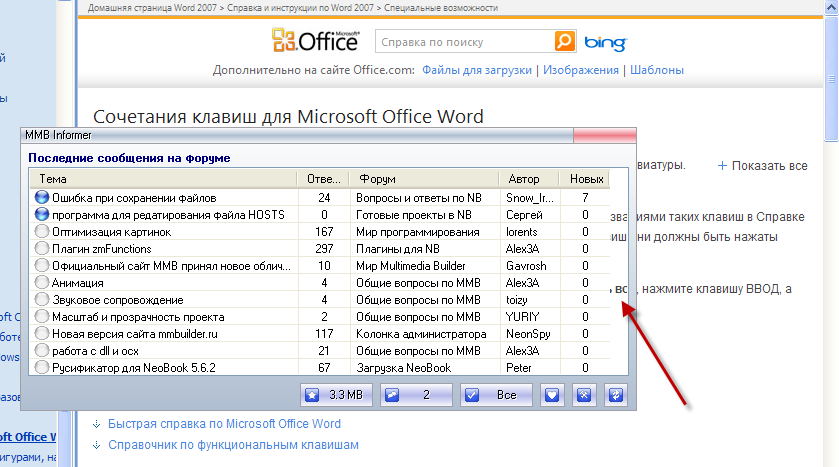Click the messages button showing 2

[x=416, y=395]
